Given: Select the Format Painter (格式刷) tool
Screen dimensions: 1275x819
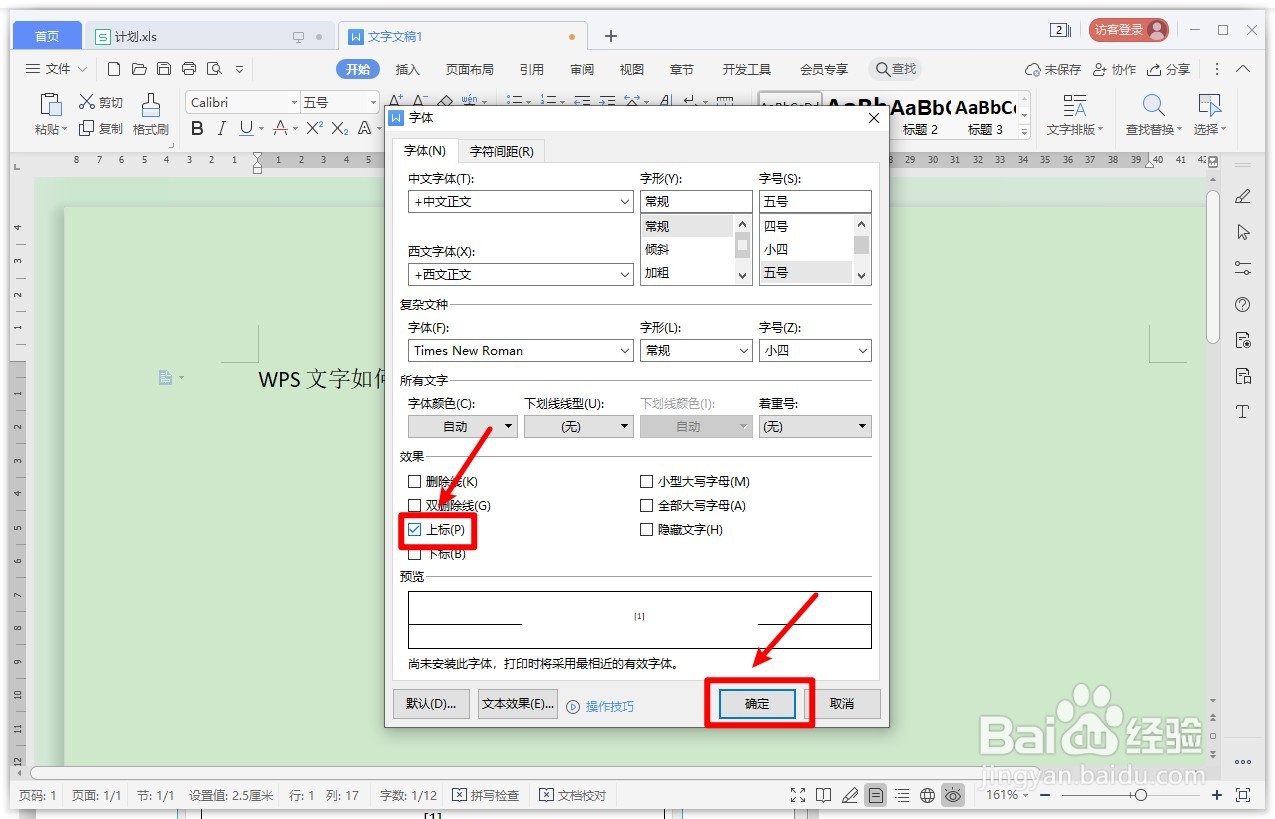Looking at the screenshot, I should [151, 113].
